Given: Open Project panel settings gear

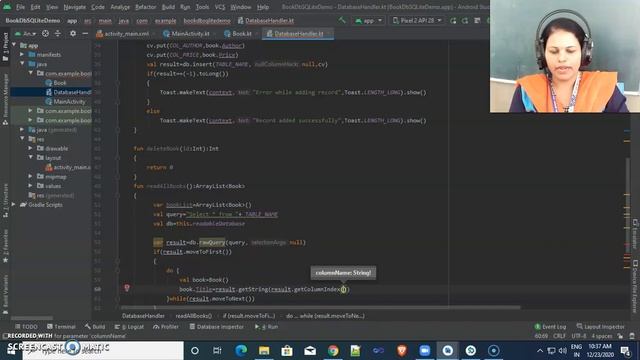Looking at the screenshot, I should coord(73,33).
